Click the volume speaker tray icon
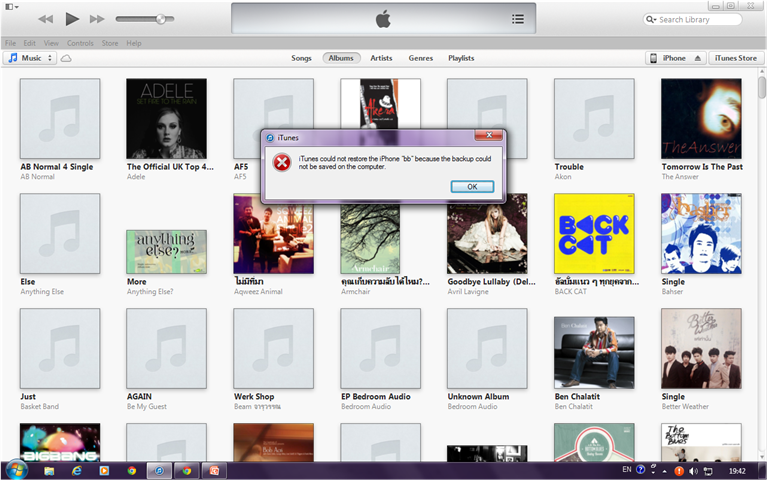Image resolution: width=767 pixels, height=480 pixels. (x=694, y=471)
